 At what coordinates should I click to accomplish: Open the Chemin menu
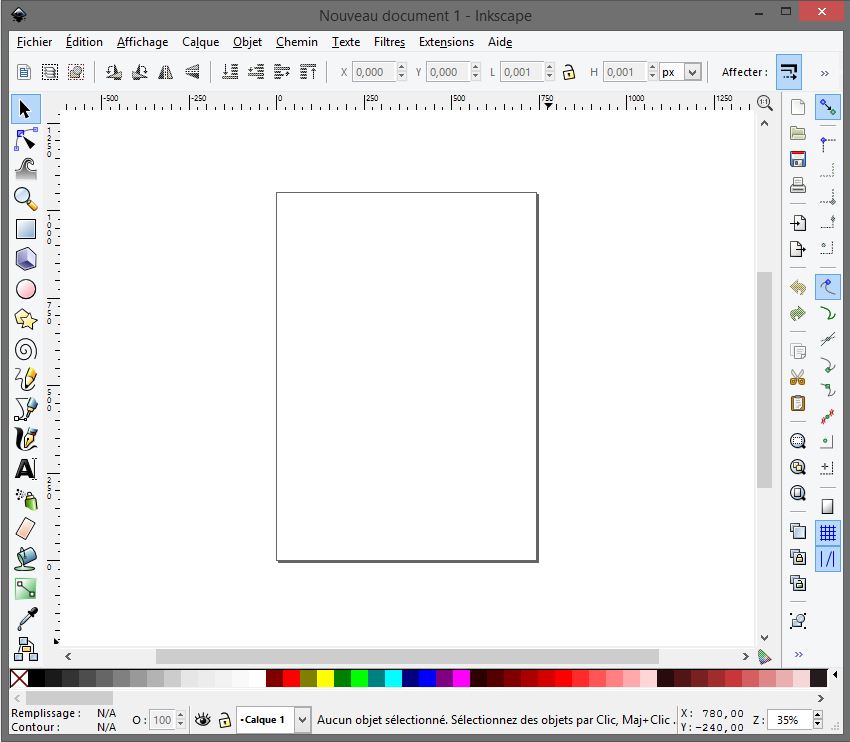[296, 42]
